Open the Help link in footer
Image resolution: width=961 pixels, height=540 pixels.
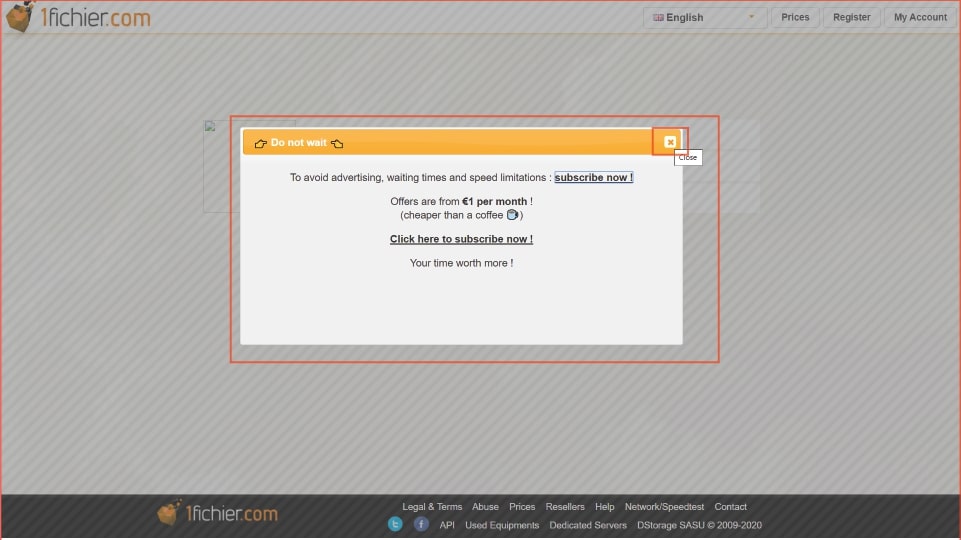604,507
